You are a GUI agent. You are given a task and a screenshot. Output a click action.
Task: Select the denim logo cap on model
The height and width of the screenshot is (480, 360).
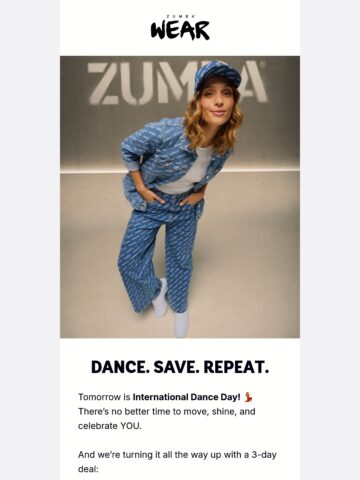(217, 75)
